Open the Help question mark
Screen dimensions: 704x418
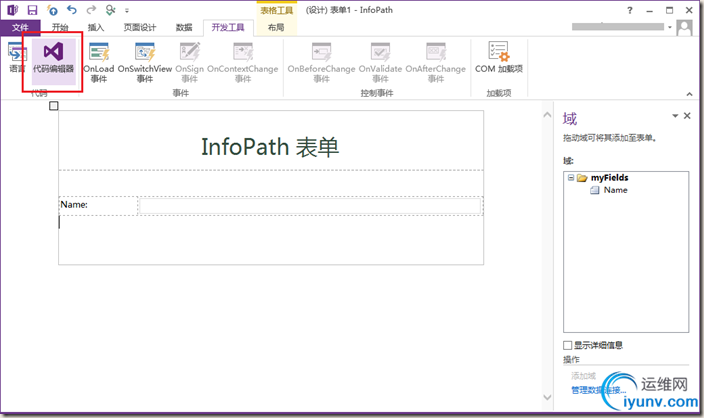pos(630,10)
